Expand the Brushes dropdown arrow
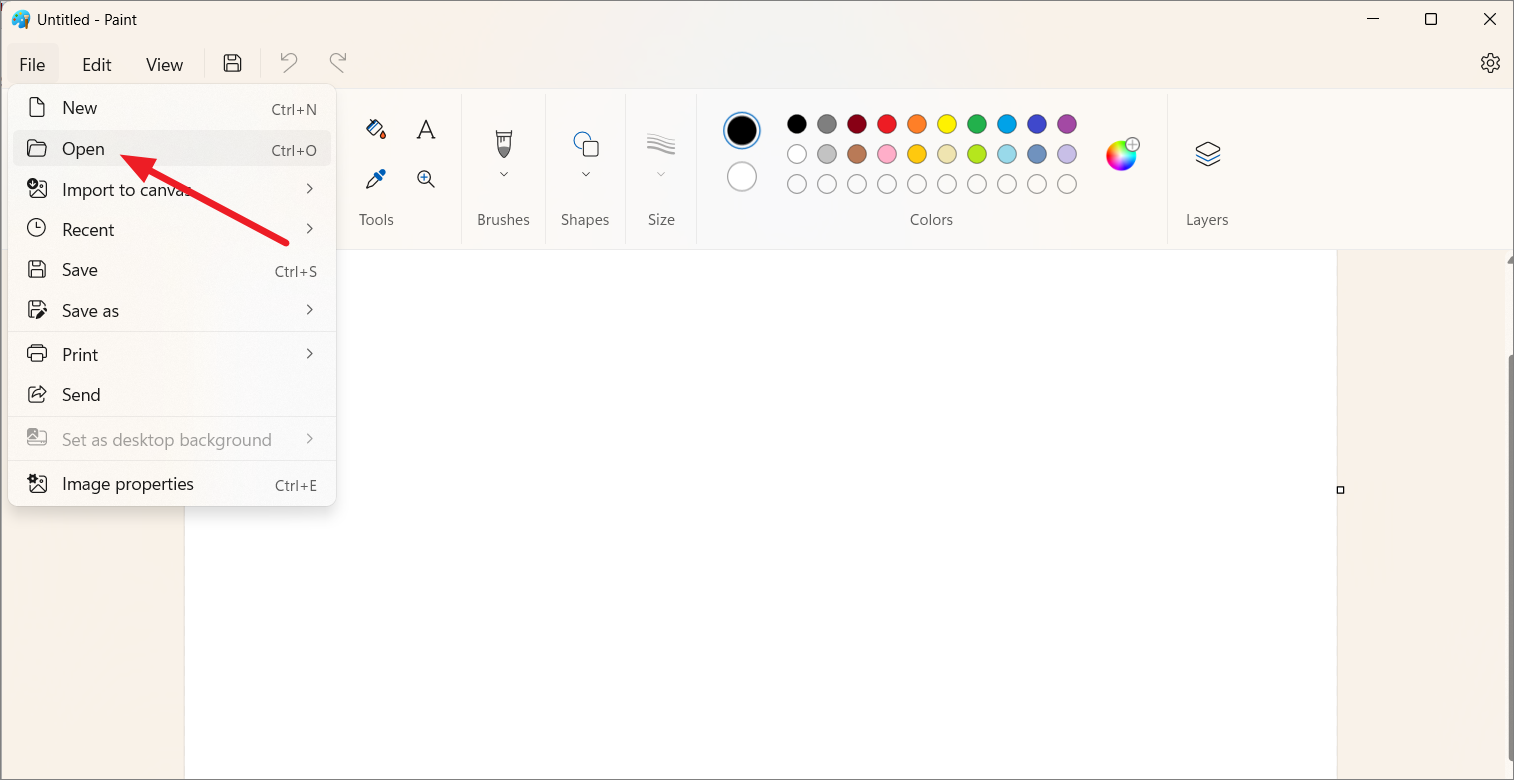This screenshot has width=1514, height=780. point(504,174)
